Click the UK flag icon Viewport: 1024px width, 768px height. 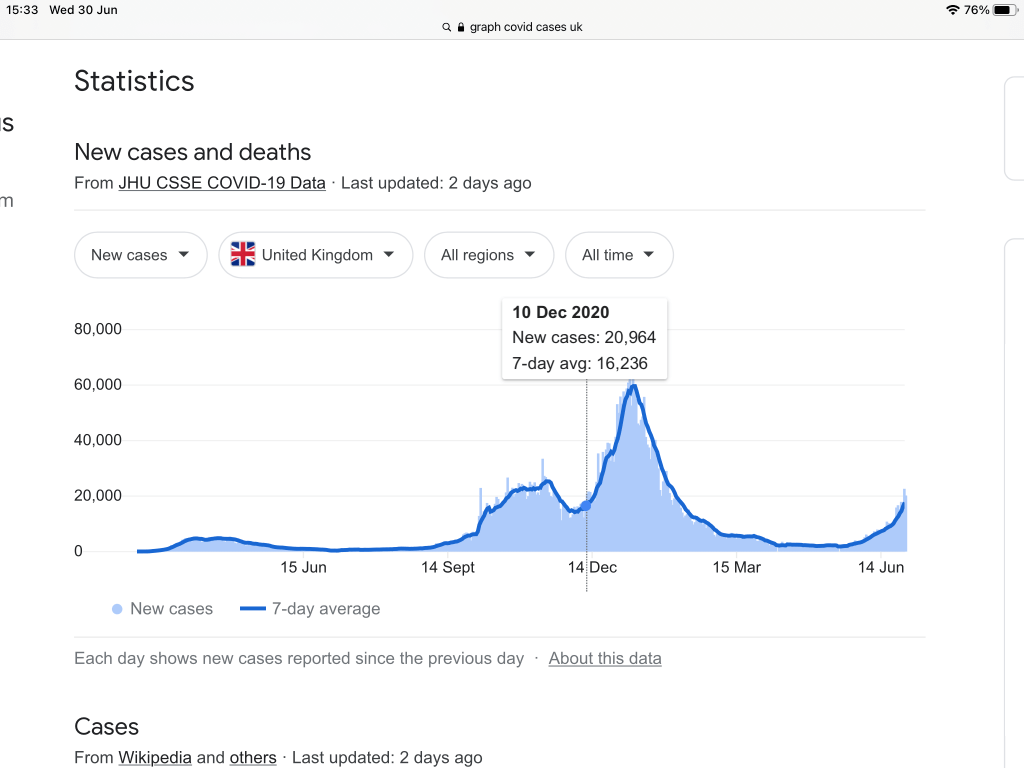tap(243, 255)
